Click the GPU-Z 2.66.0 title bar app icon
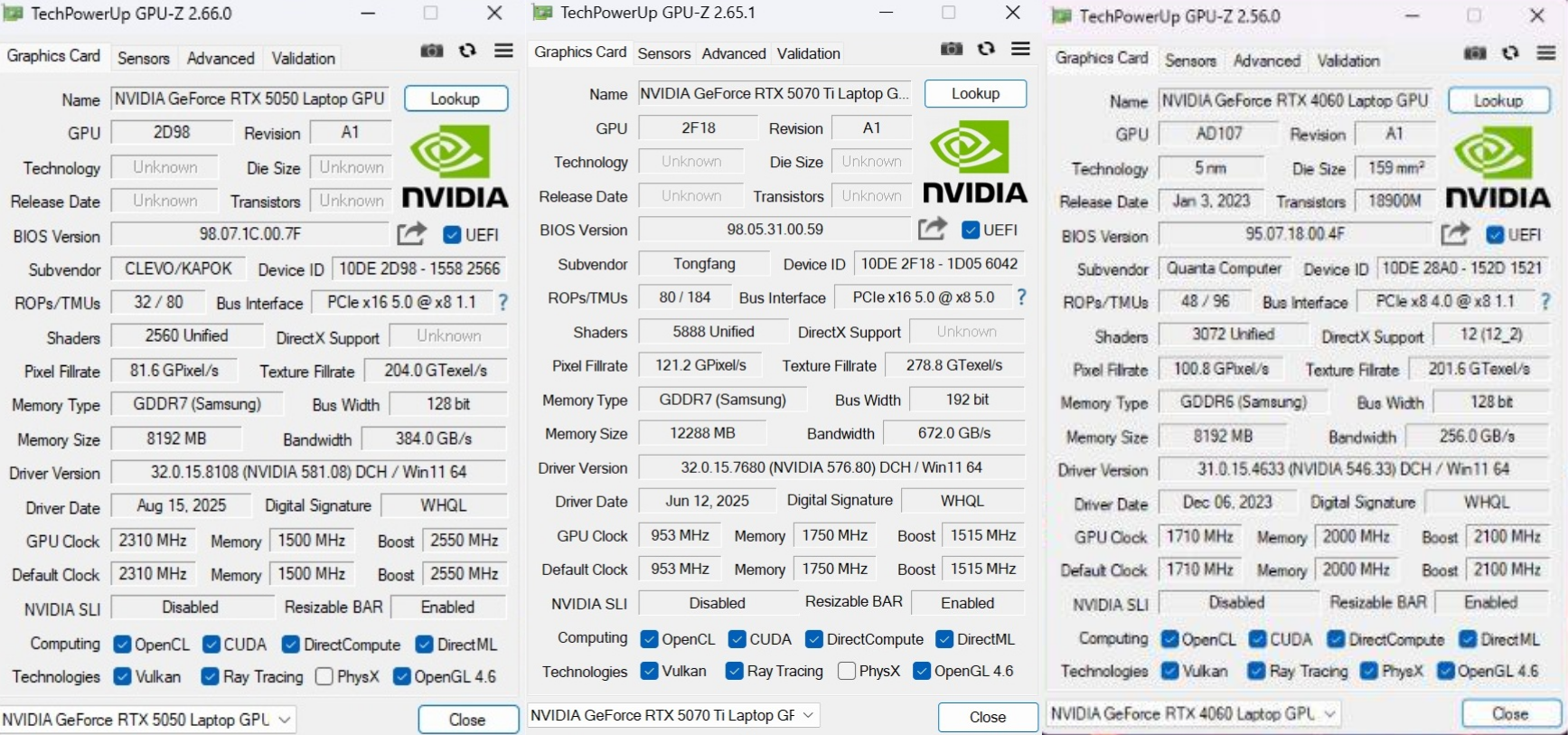1568x735 pixels. click(14, 14)
